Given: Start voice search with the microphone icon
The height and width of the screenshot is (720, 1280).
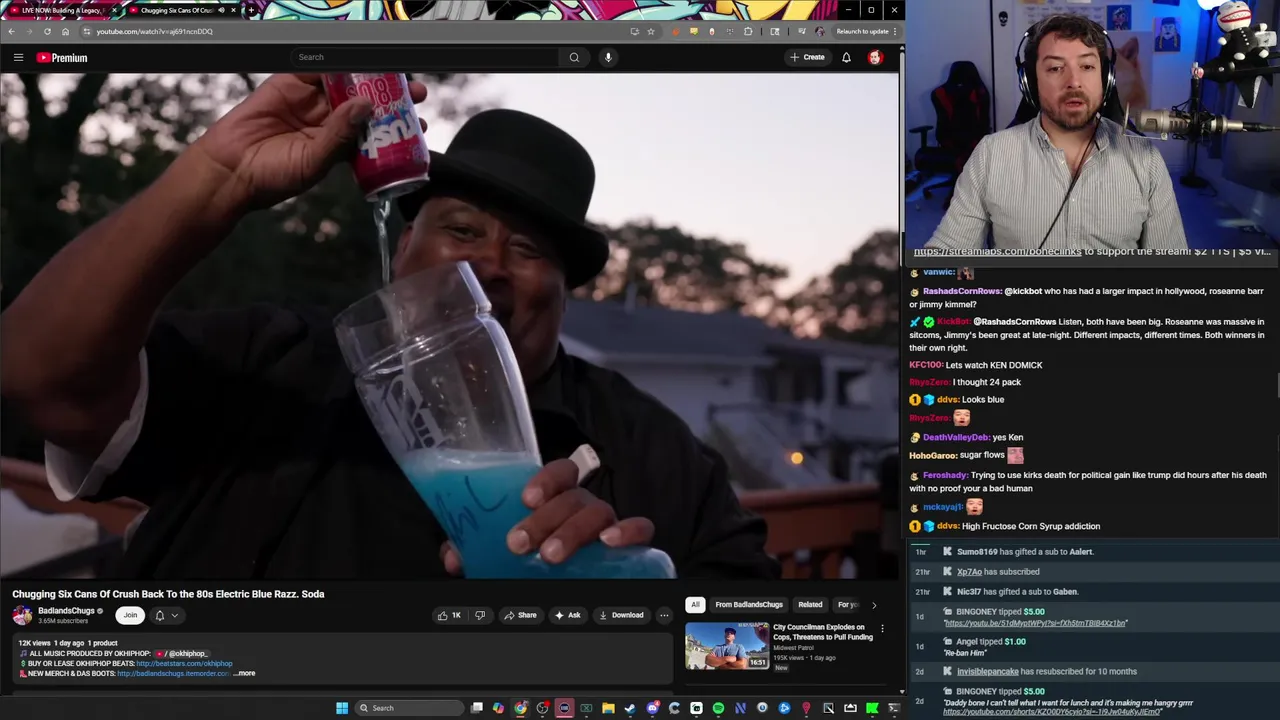Looking at the screenshot, I should pyautogui.click(x=608, y=57).
